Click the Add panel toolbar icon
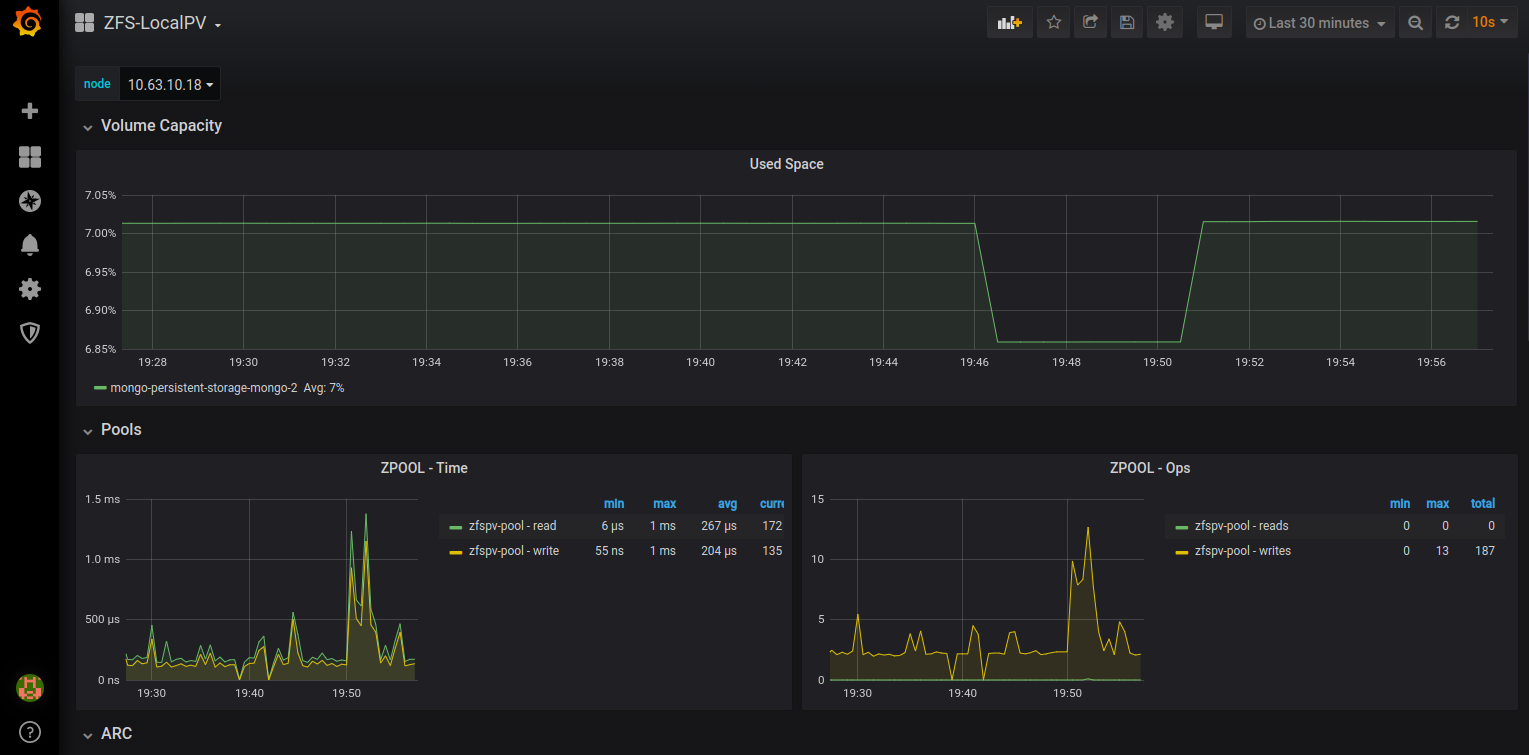The height and width of the screenshot is (755, 1529). click(x=1009, y=23)
